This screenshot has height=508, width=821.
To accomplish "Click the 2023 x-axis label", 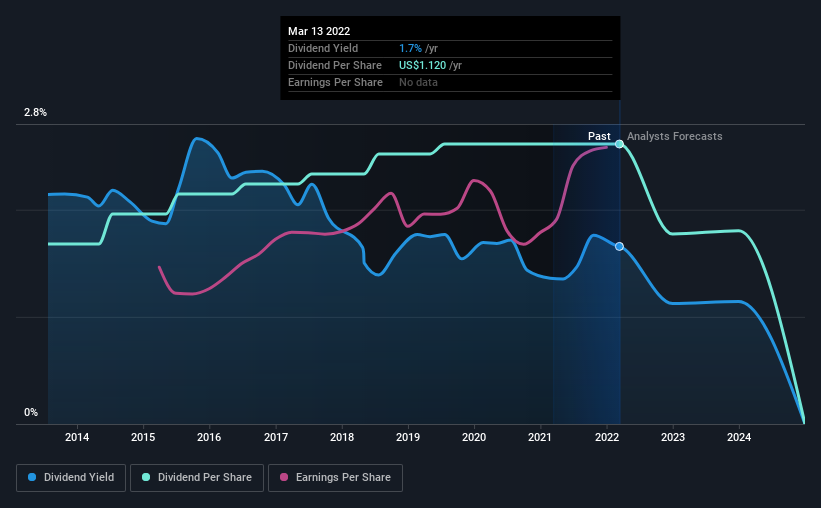I will tap(673, 437).
